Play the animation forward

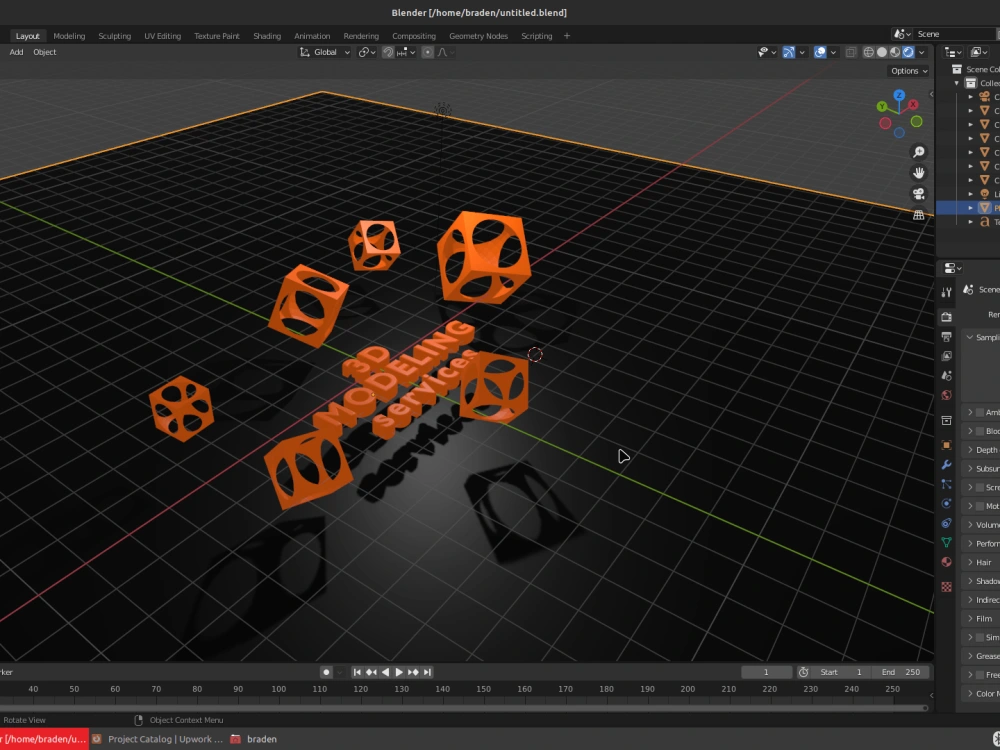point(399,672)
